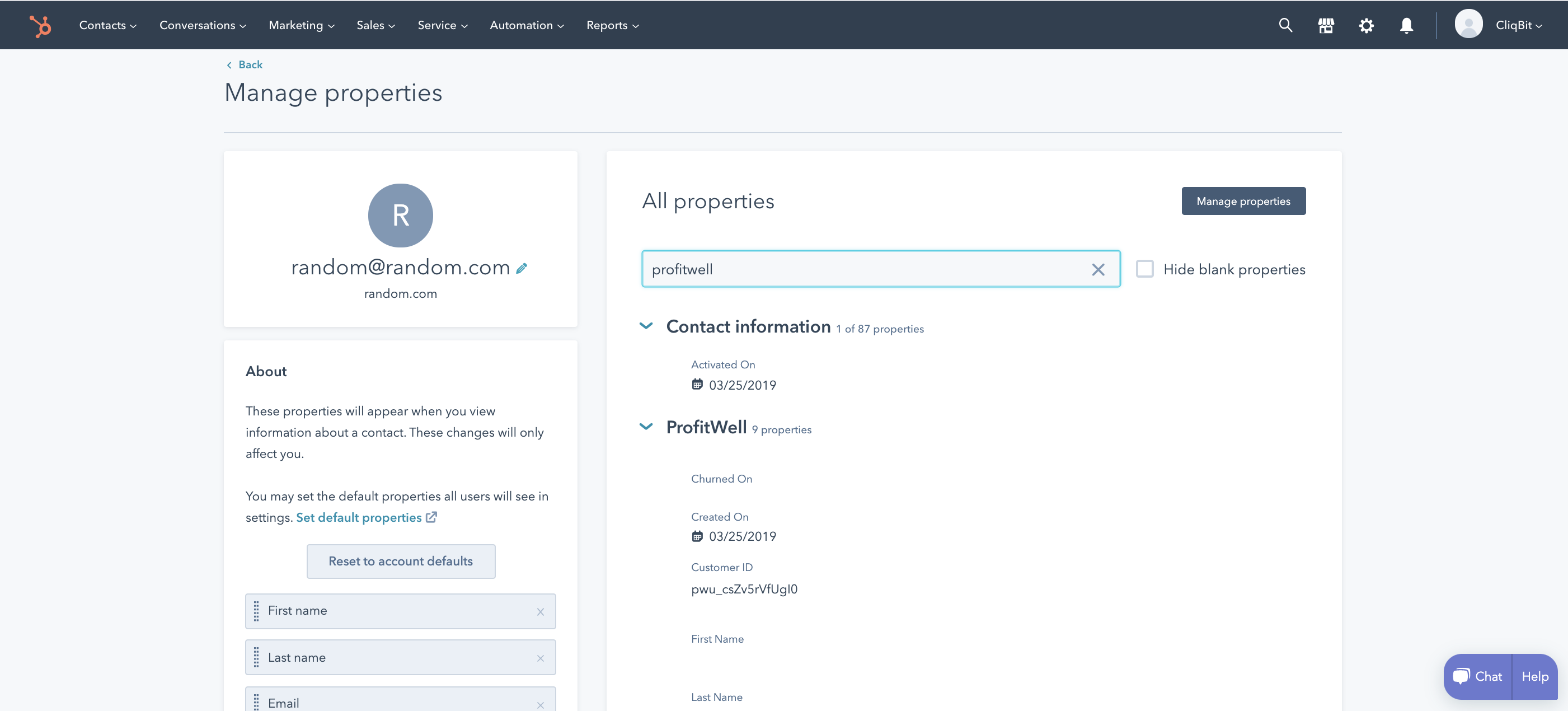Open Set default properties link

coord(359,517)
